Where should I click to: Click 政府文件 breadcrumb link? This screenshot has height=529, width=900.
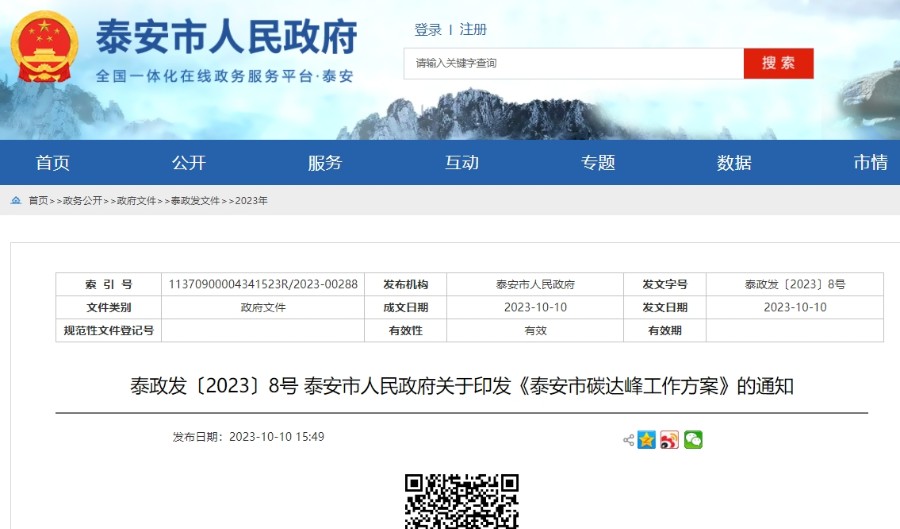click(x=136, y=201)
